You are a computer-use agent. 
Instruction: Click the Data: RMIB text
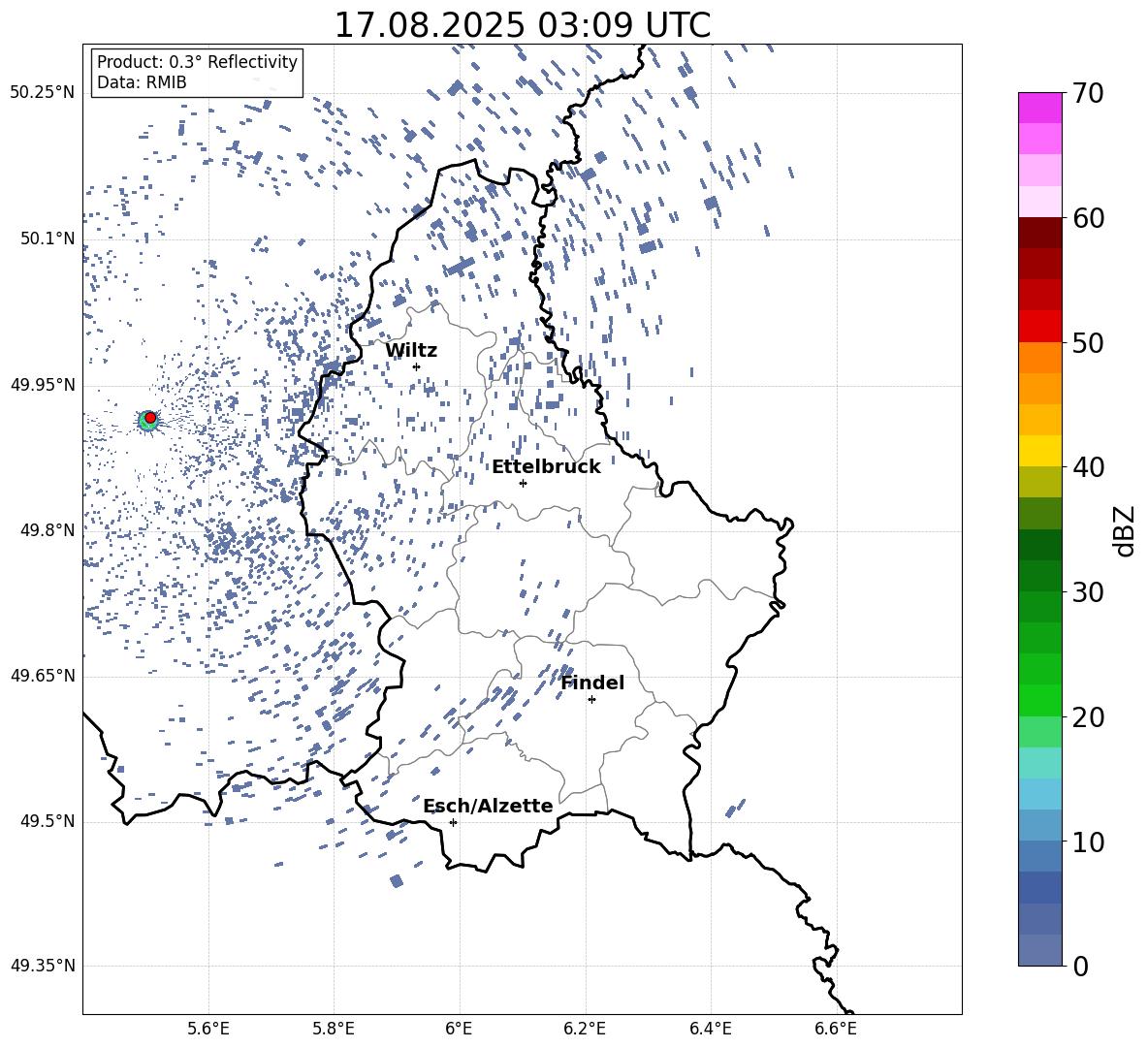(142, 82)
